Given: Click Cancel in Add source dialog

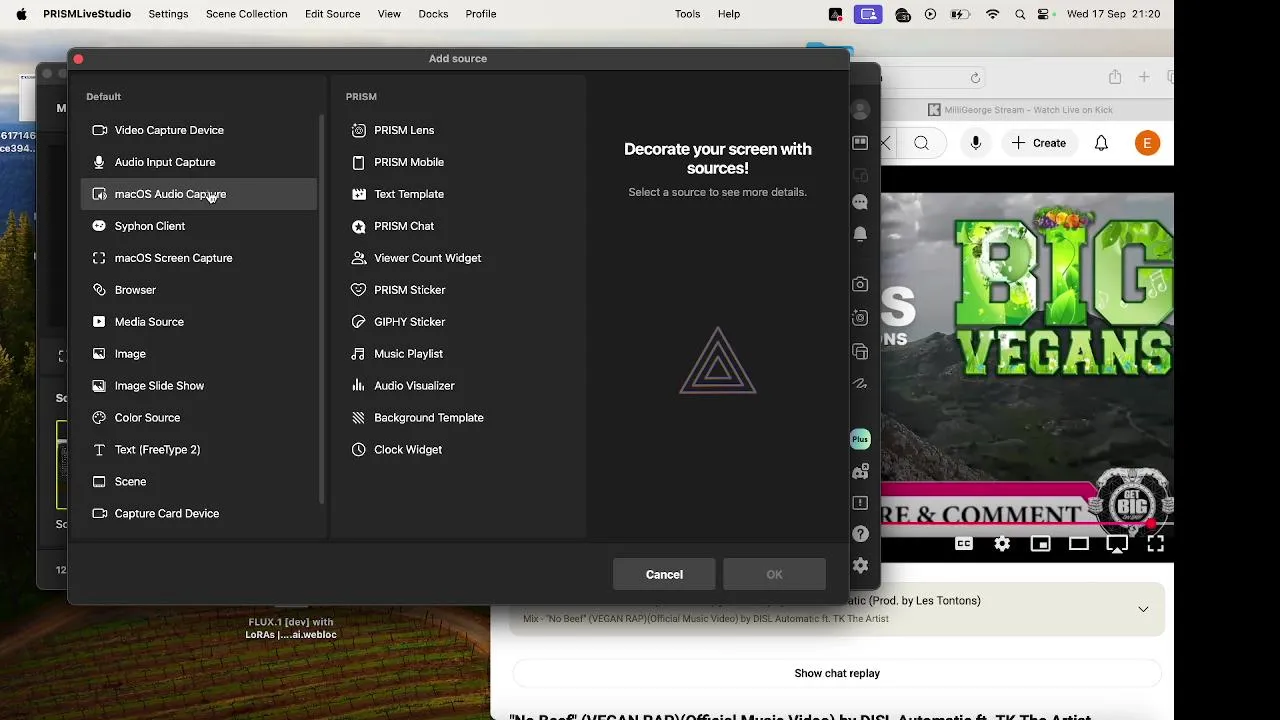Looking at the screenshot, I should [664, 575].
